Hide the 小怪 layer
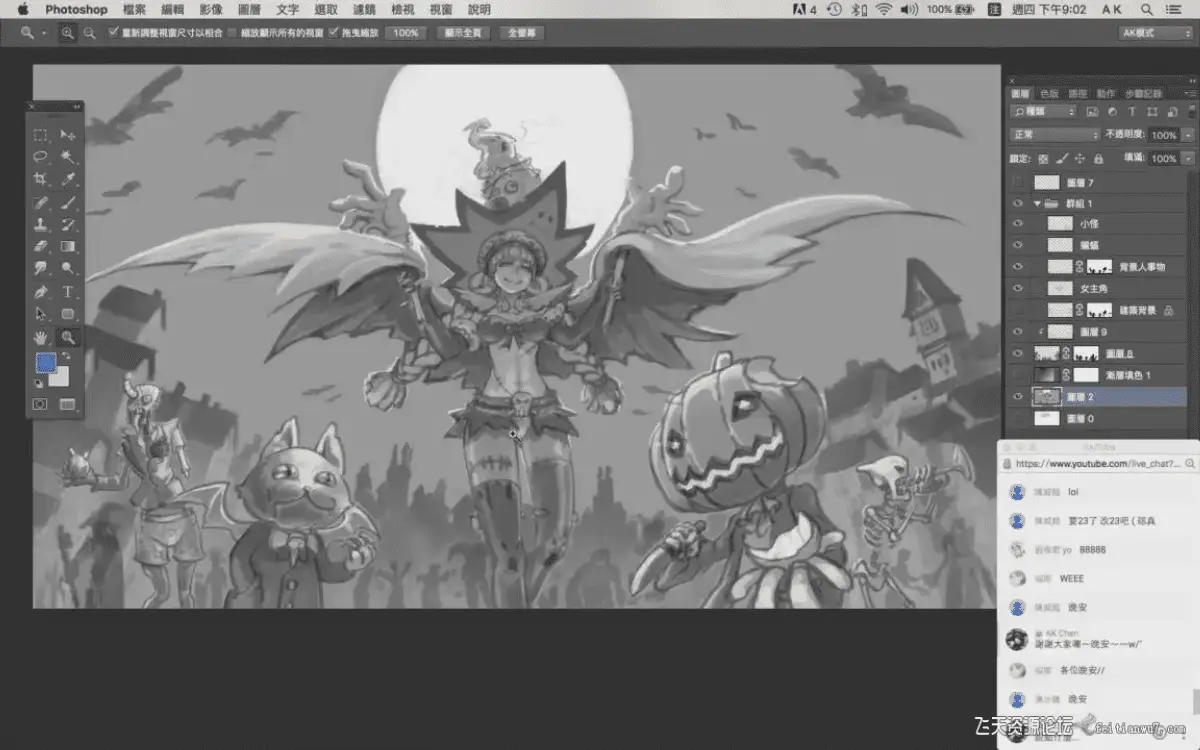The height and width of the screenshot is (750, 1200). coord(1018,224)
